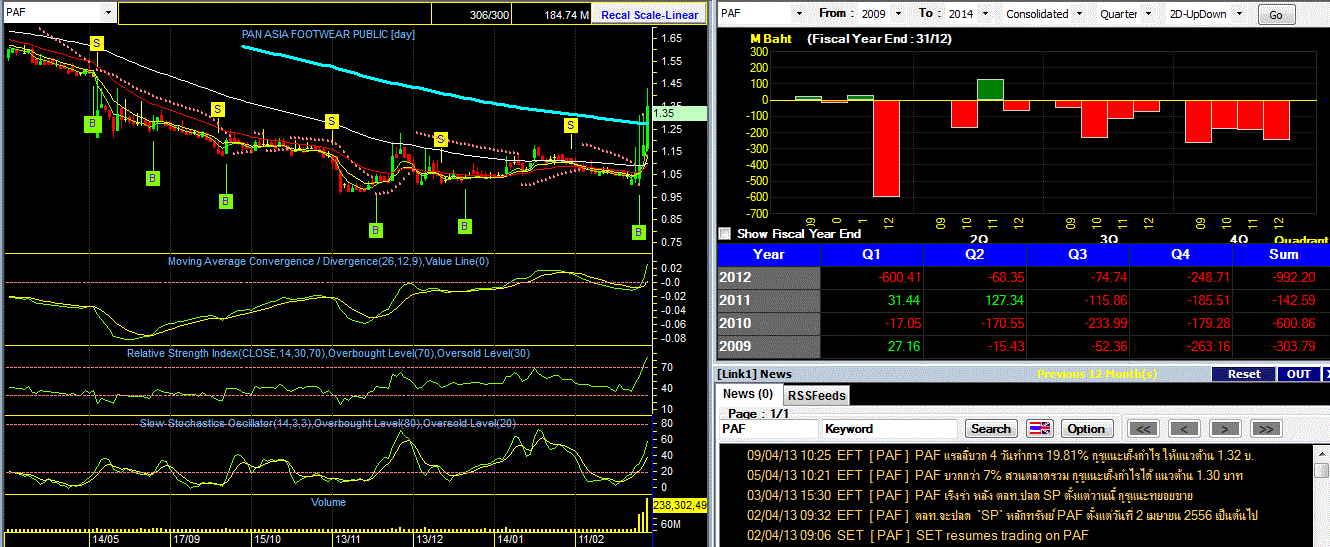Image resolution: width=1330 pixels, height=547 pixels.
Task: Click the -600.41 cell for 2012 Q1
Action: click(871, 277)
